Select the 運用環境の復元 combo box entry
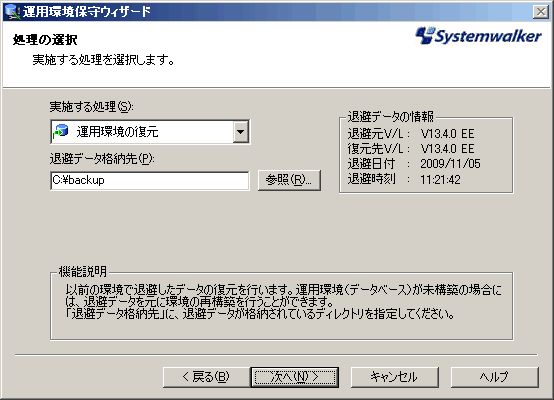The image size is (554, 400). [x=150, y=132]
